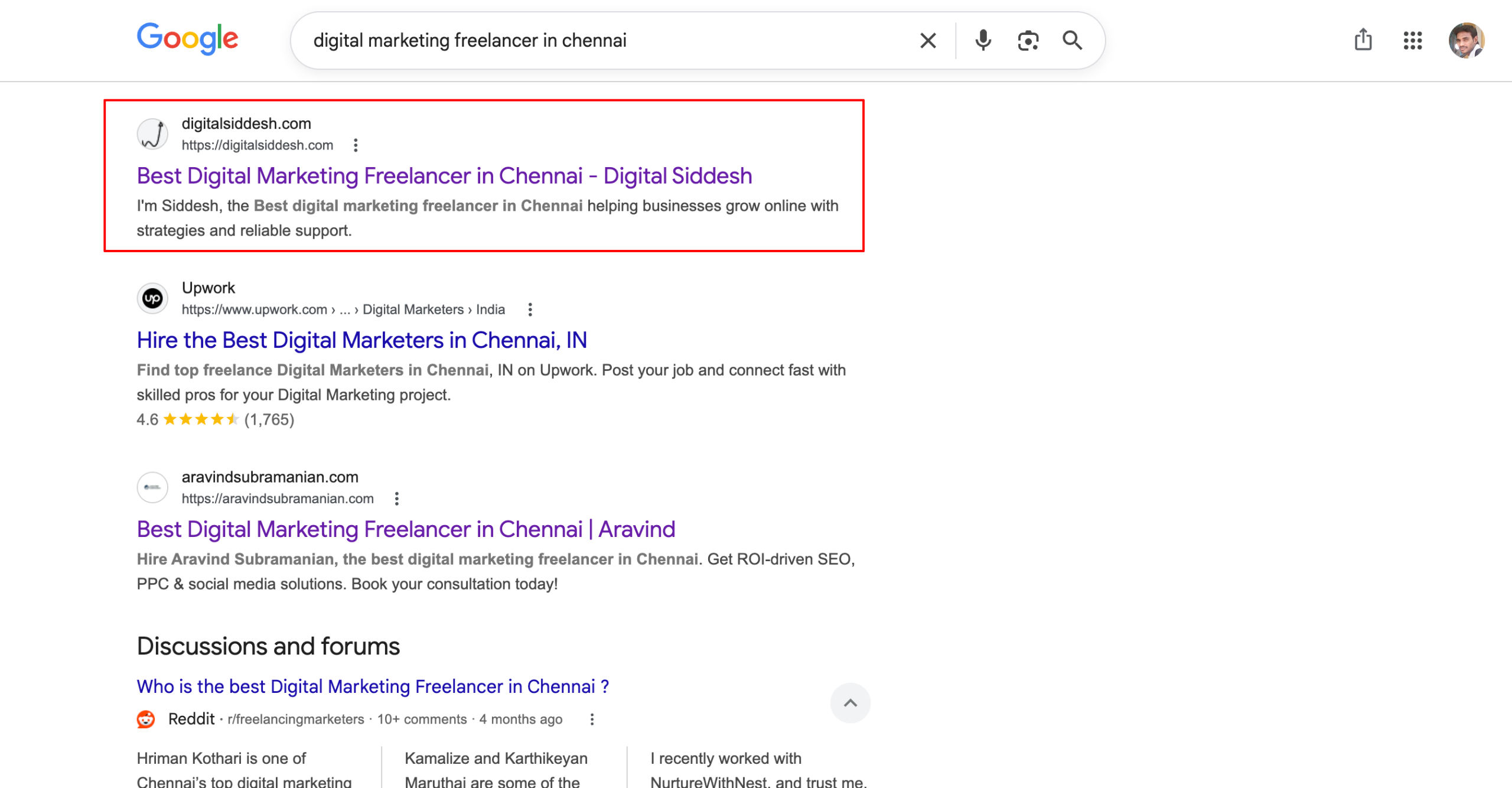The height and width of the screenshot is (788, 1512).
Task: Open more options for aravindsubramanian.com result
Action: click(397, 499)
